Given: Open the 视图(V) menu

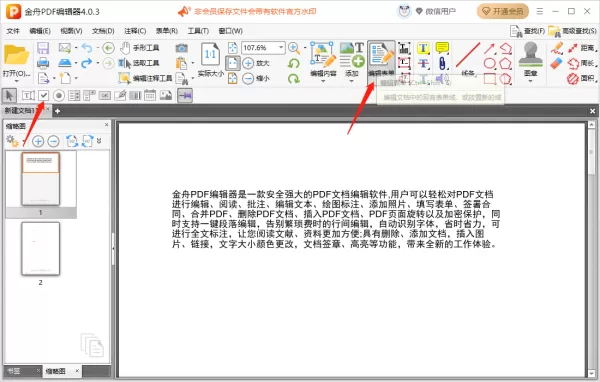Looking at the screenshot, I should click(x=71, y=31).
